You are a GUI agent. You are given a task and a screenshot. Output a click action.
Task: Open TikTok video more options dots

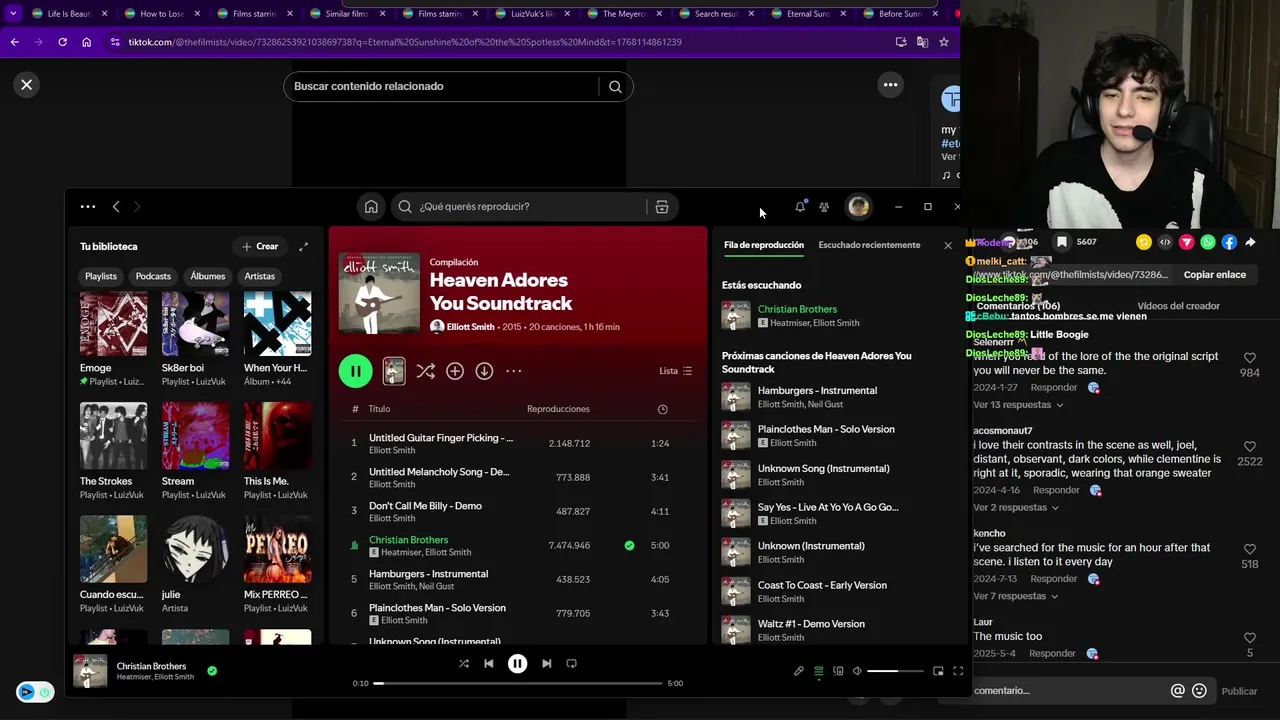click(890, 85)
